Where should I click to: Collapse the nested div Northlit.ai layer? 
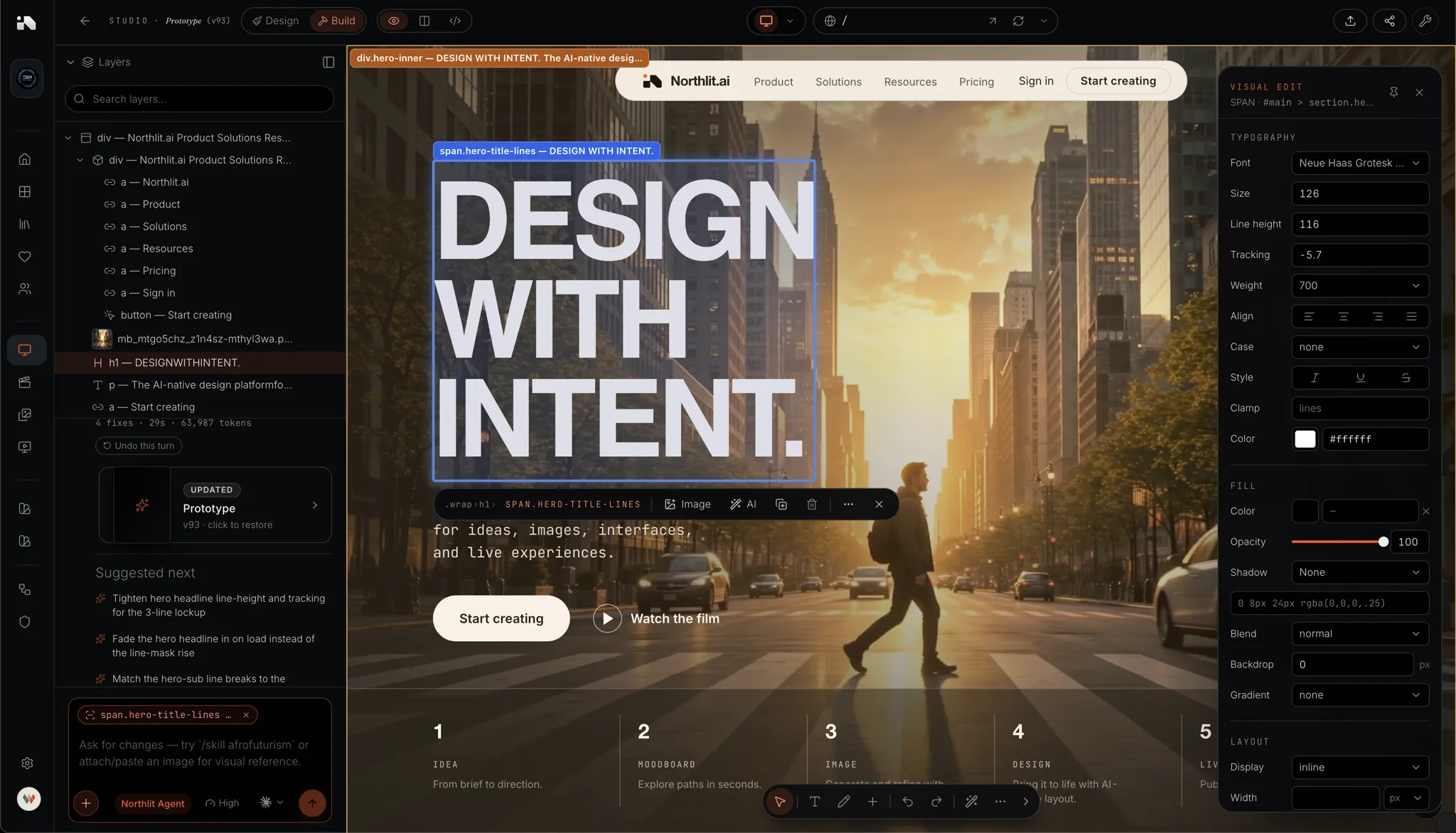pos(80,160)
